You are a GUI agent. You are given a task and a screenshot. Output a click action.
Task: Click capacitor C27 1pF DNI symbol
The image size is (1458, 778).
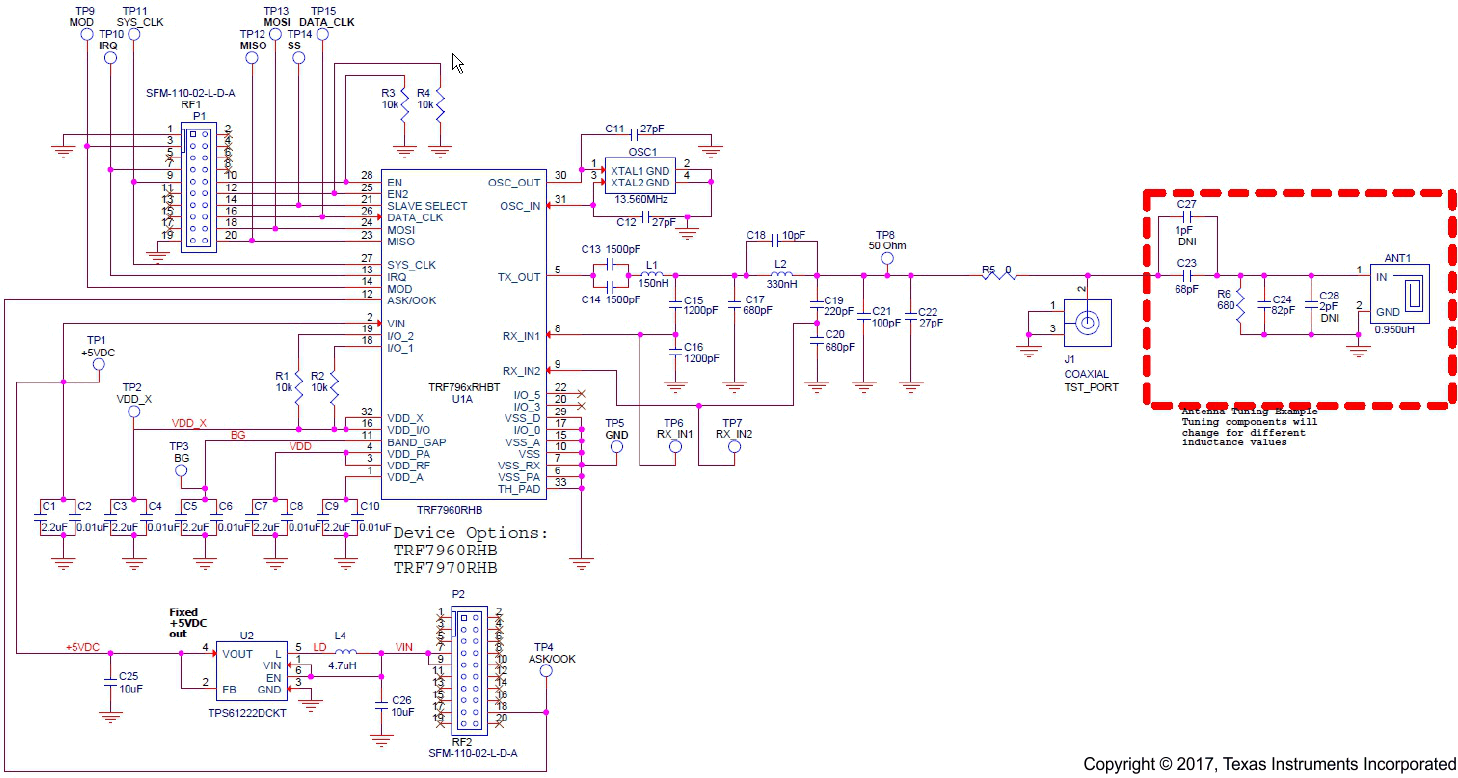[1186, 216]
